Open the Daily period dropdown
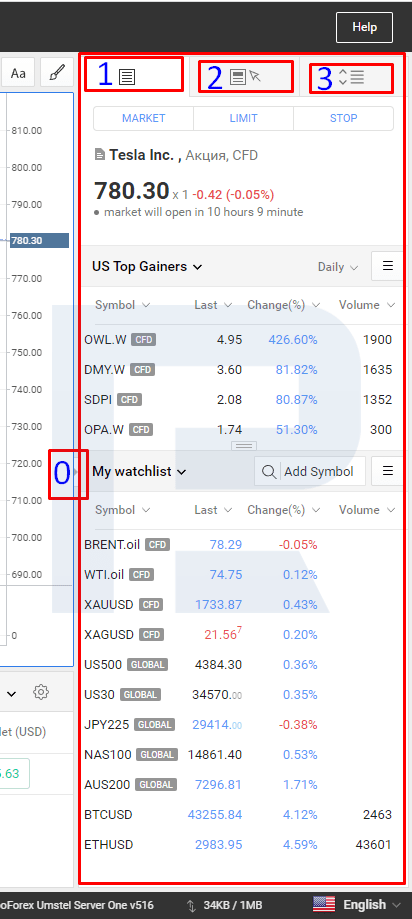 click(338, 267)
